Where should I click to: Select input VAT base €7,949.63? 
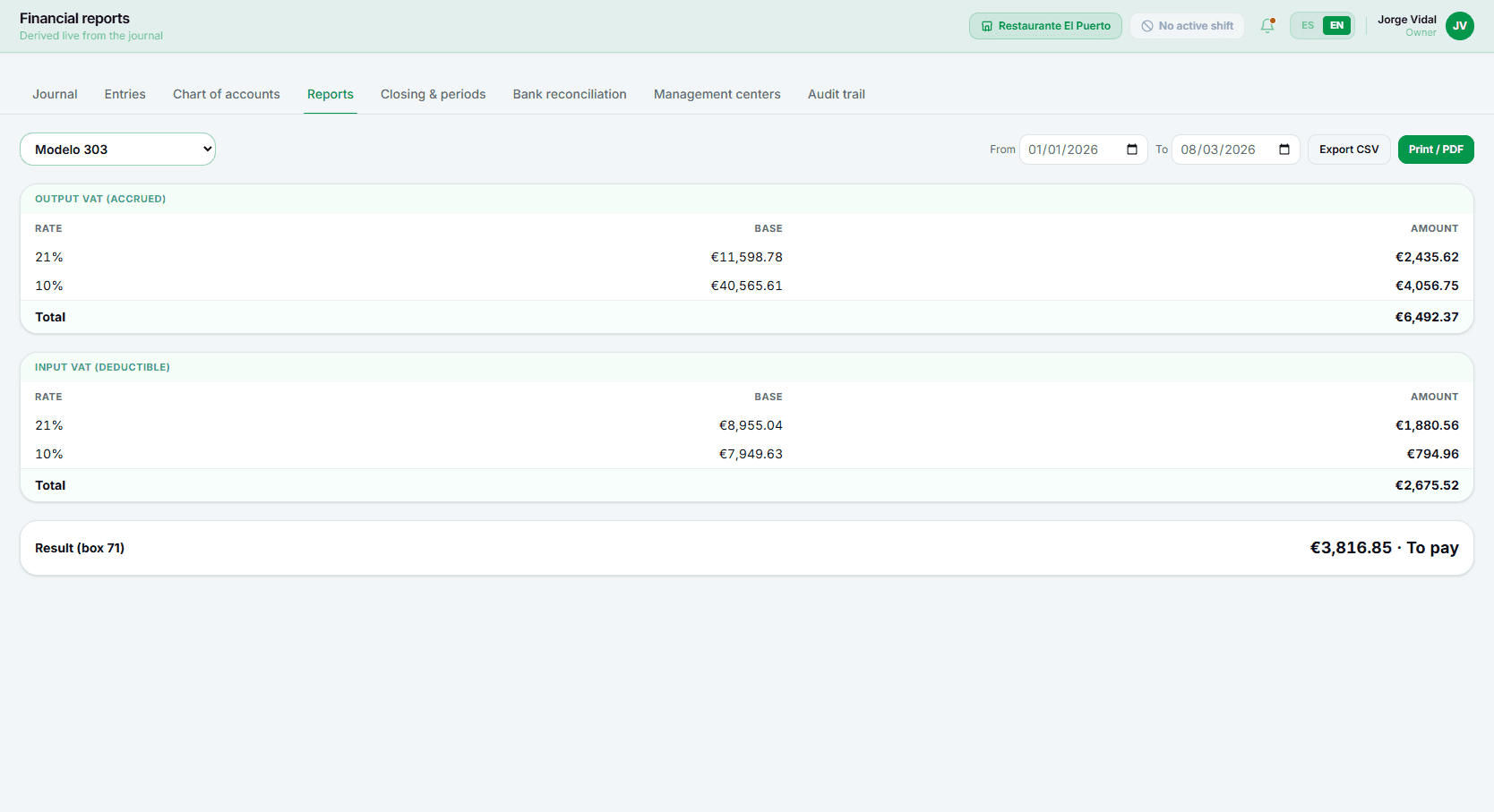tap(751, 454)
